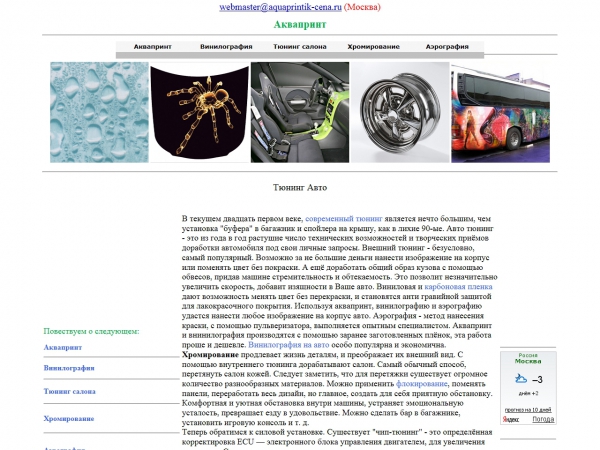Click the флокирование link in text
Image resolution: width=600 pixels, height=450 pixels.
tap(421, 383)
